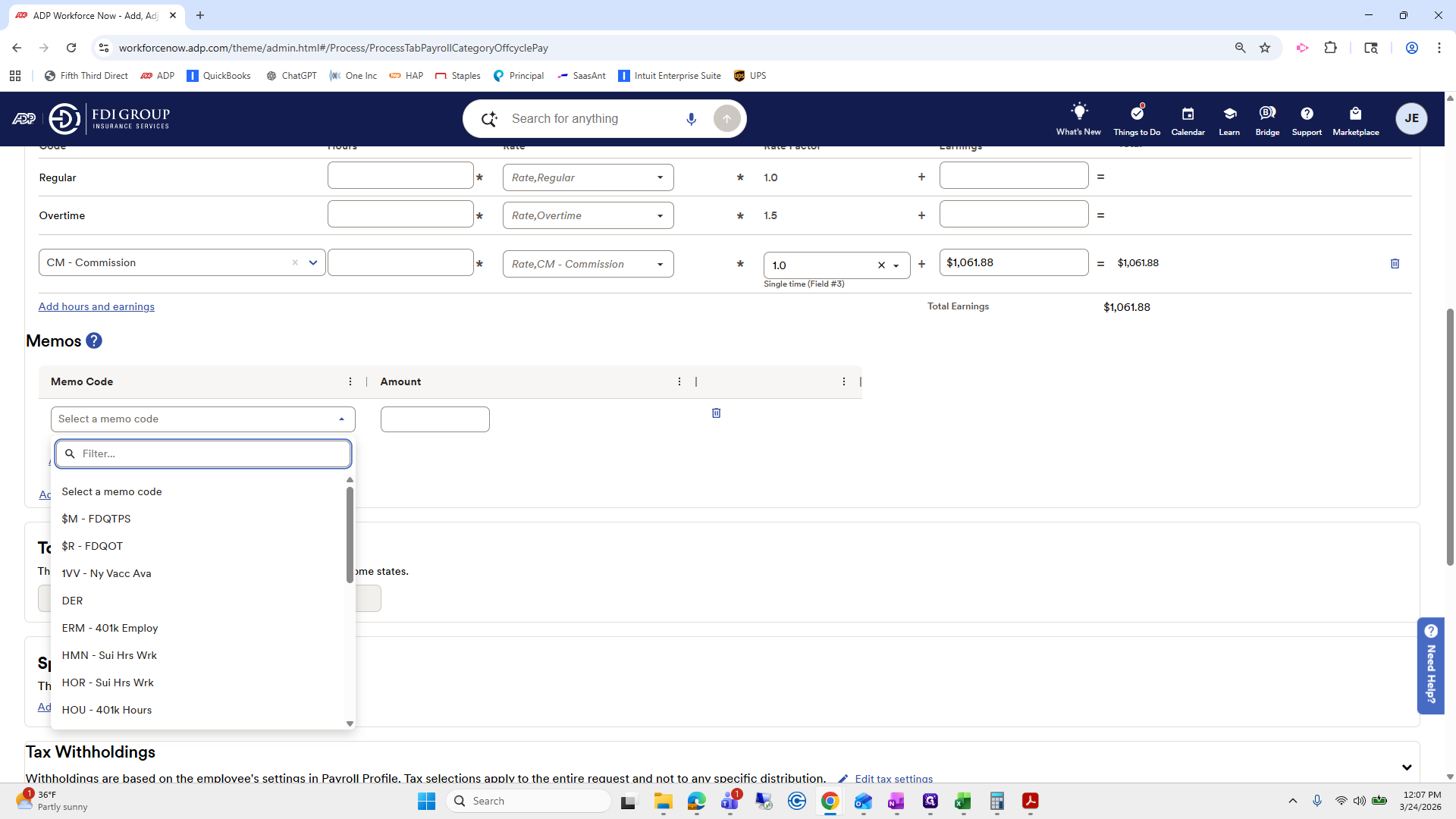1456x819 pixels.
Task: Open the CM - Commission code dropdown
Action: click(312, 263)
